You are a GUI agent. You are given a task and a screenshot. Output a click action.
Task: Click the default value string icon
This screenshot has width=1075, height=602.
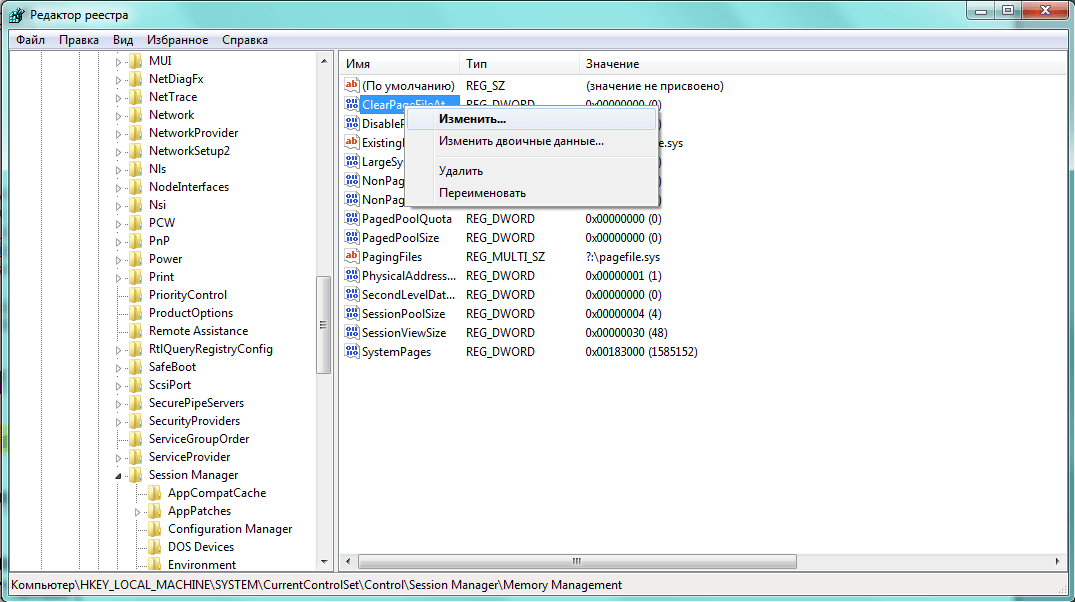pyautogui.click(x=351, y=86)
